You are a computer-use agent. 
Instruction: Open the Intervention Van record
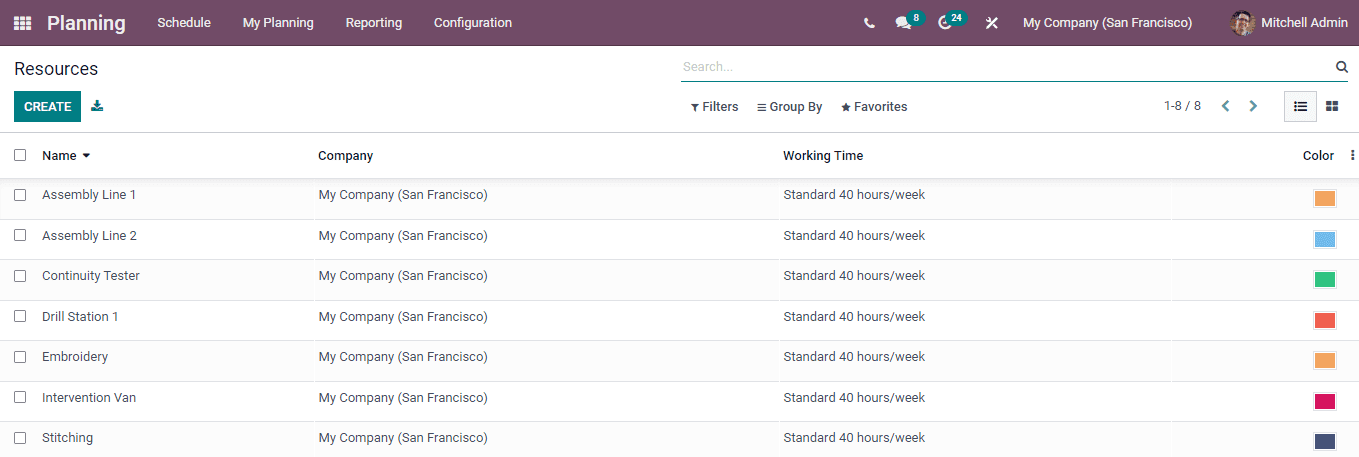tap(89, 398)
